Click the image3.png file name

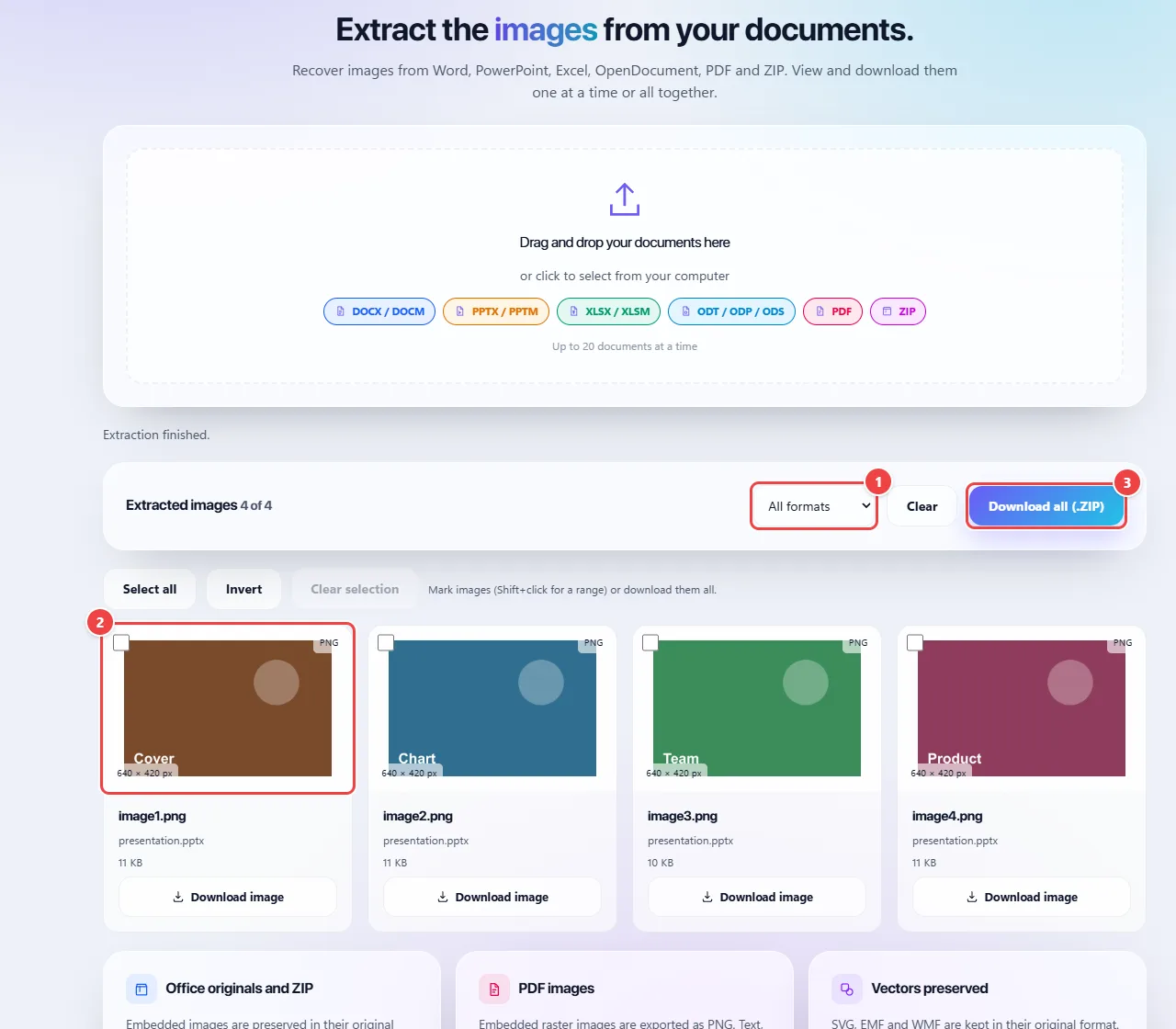(x=683, y=816)
